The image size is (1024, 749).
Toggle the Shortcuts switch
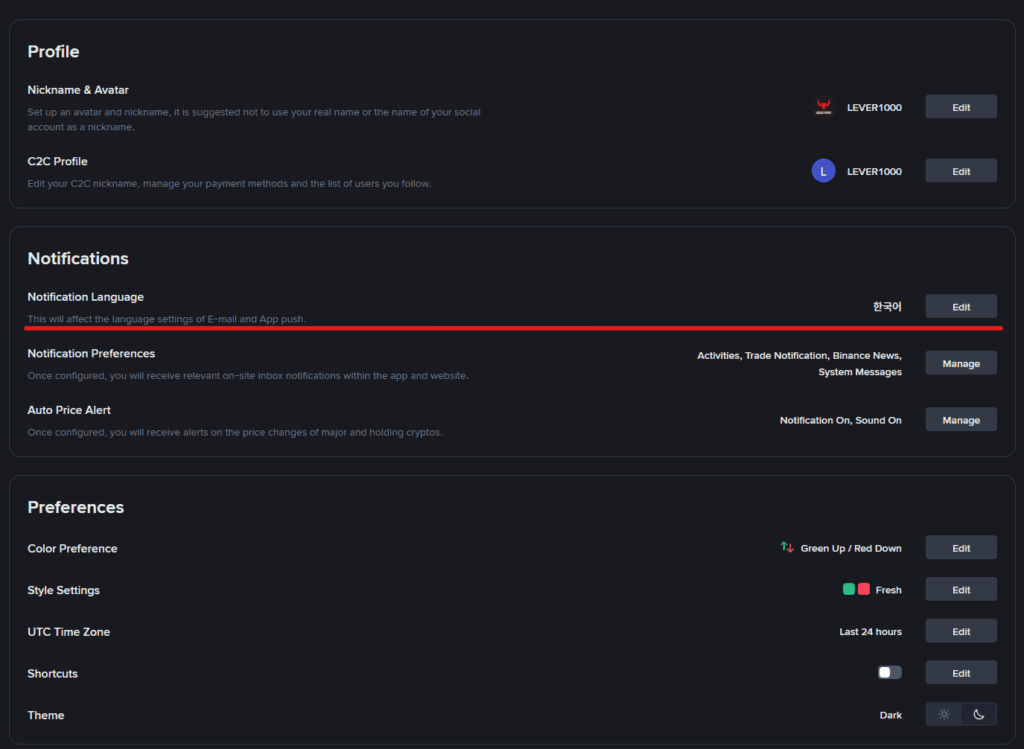pos(889,672)
